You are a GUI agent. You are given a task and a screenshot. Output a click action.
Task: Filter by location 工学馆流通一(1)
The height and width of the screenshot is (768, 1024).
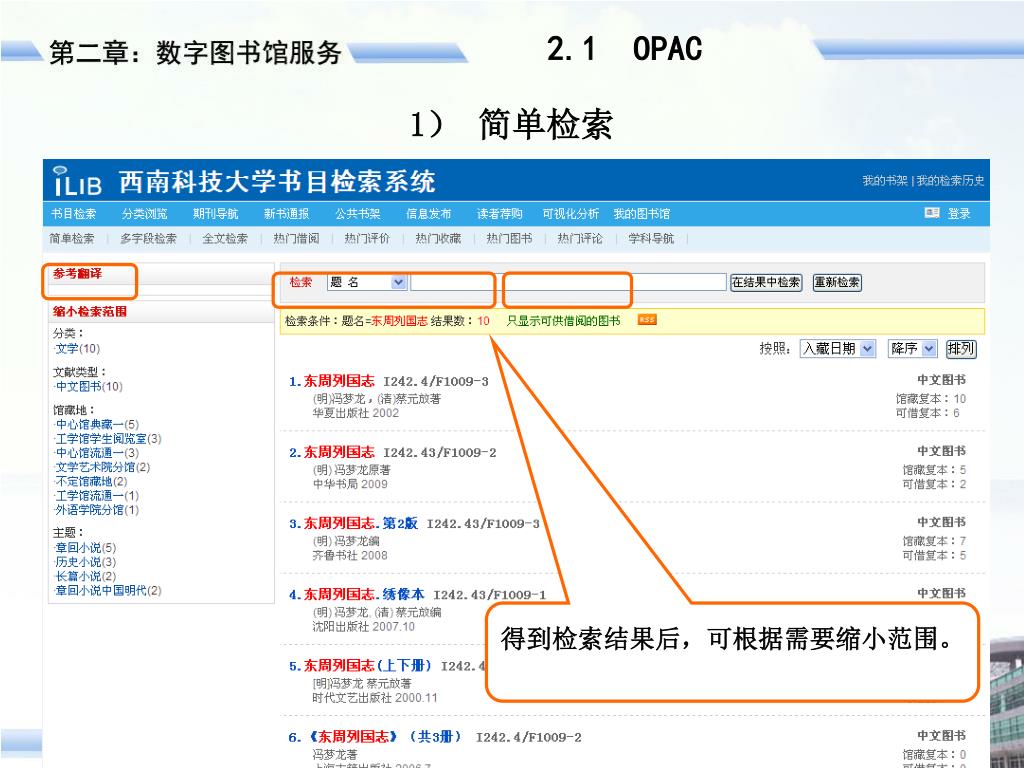97,496
